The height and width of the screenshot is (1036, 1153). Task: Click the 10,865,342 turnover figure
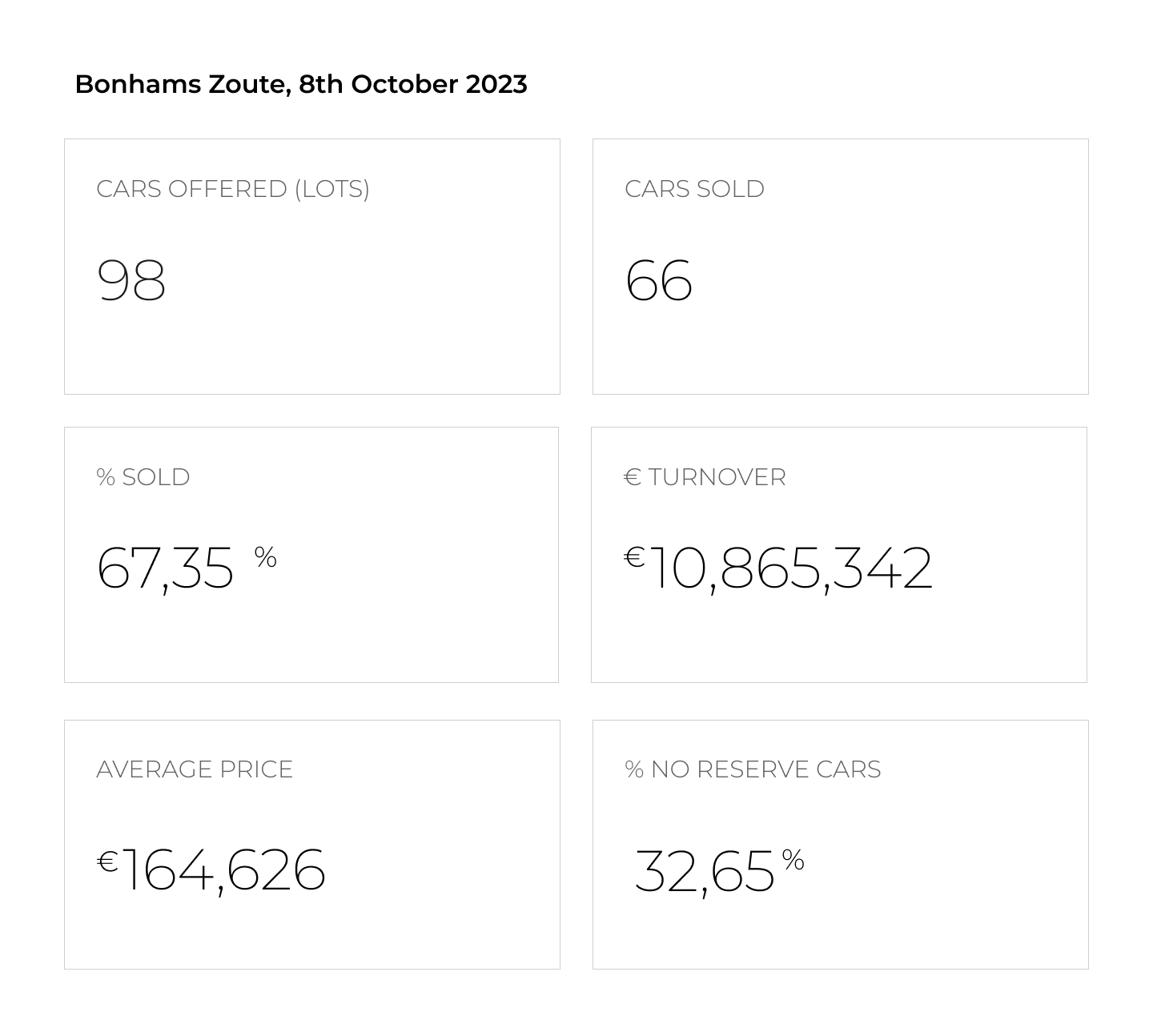click(x=791, y=568)
